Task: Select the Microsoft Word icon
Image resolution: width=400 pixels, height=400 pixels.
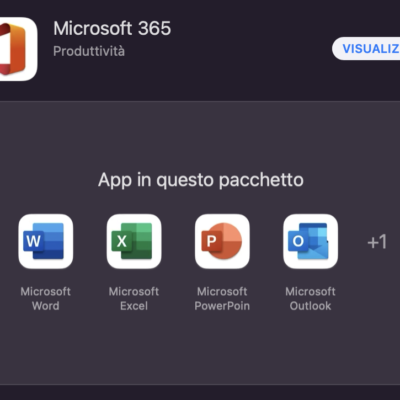Action: 46,241
